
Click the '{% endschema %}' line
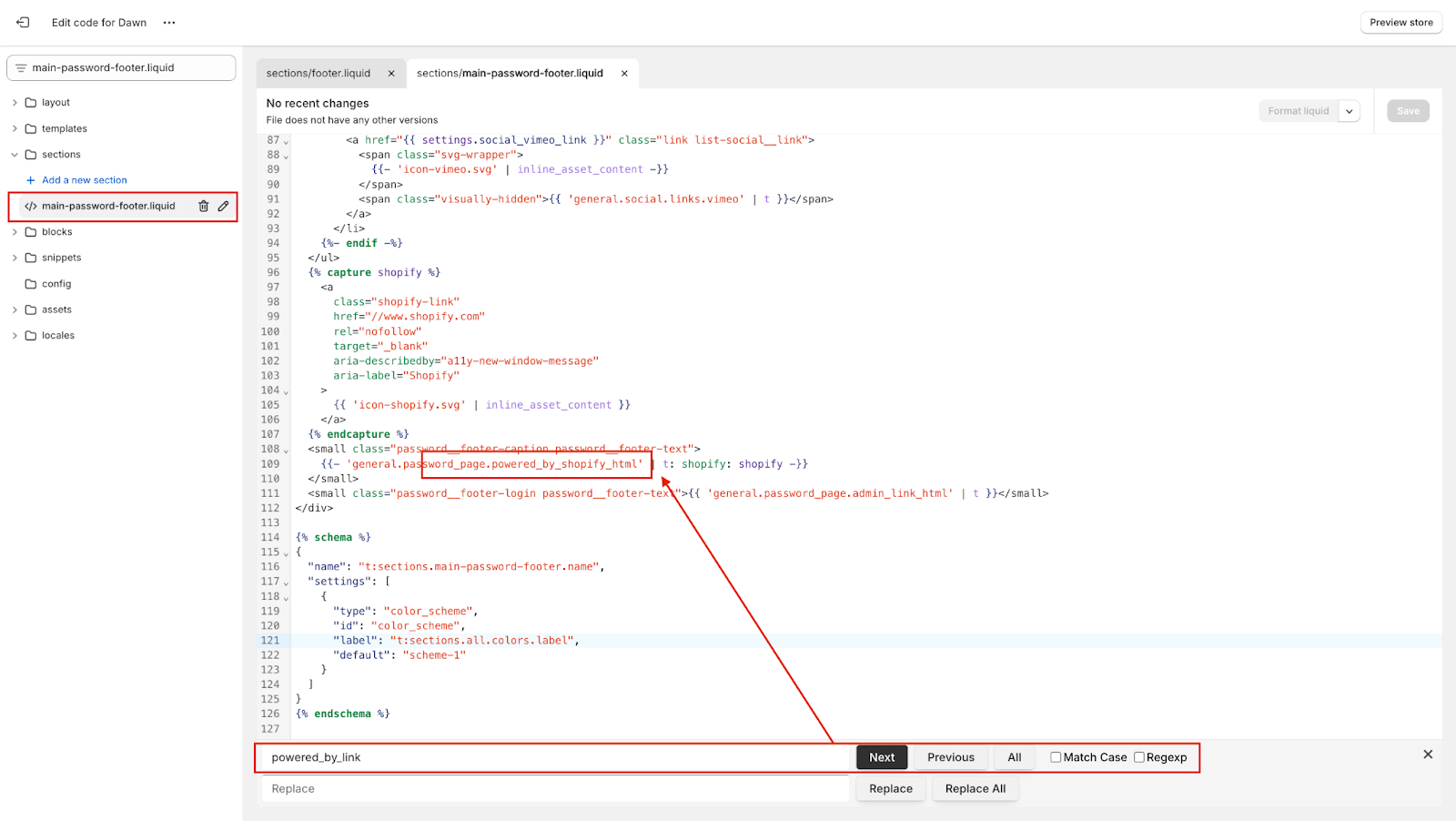coord(343,715)
